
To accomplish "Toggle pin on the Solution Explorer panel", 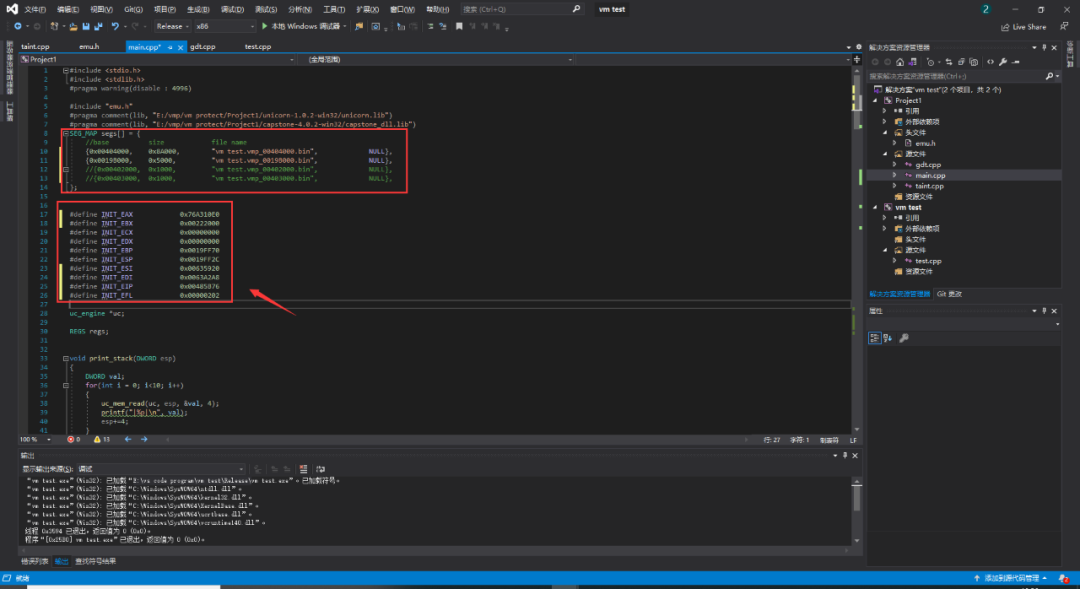I will pos(1044,48).
